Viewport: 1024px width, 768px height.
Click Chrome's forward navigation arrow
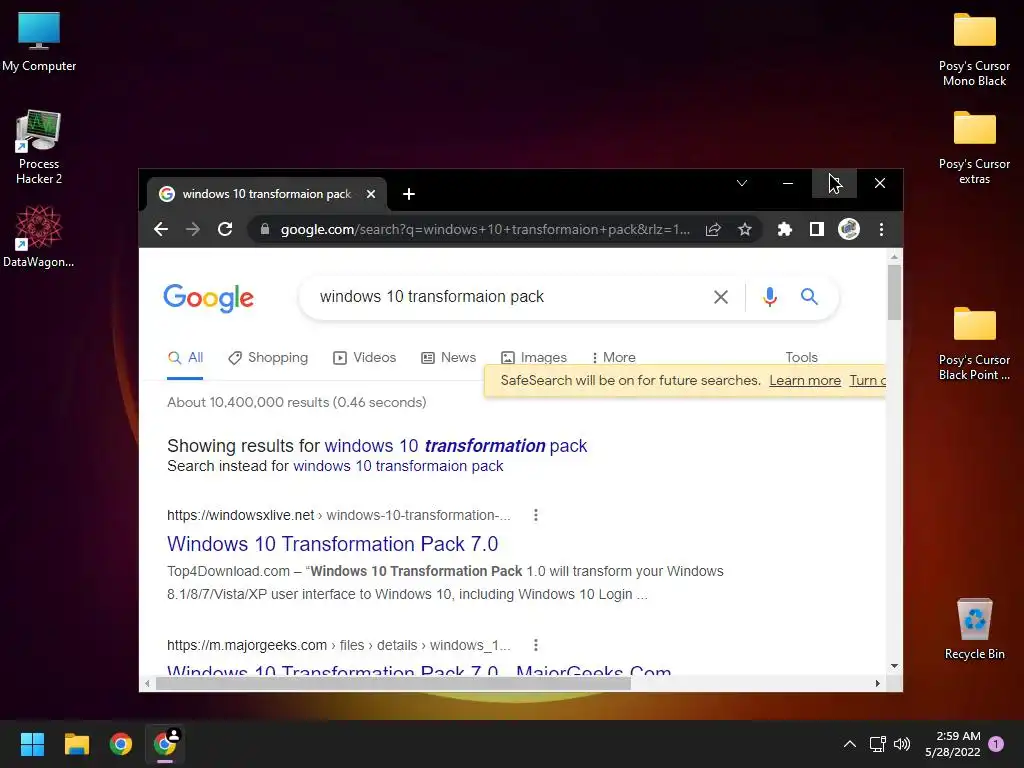point(193,229)
